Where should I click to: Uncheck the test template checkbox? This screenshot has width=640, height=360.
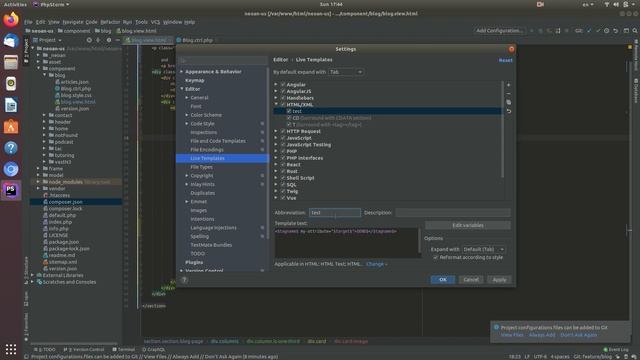coord(289,111)
